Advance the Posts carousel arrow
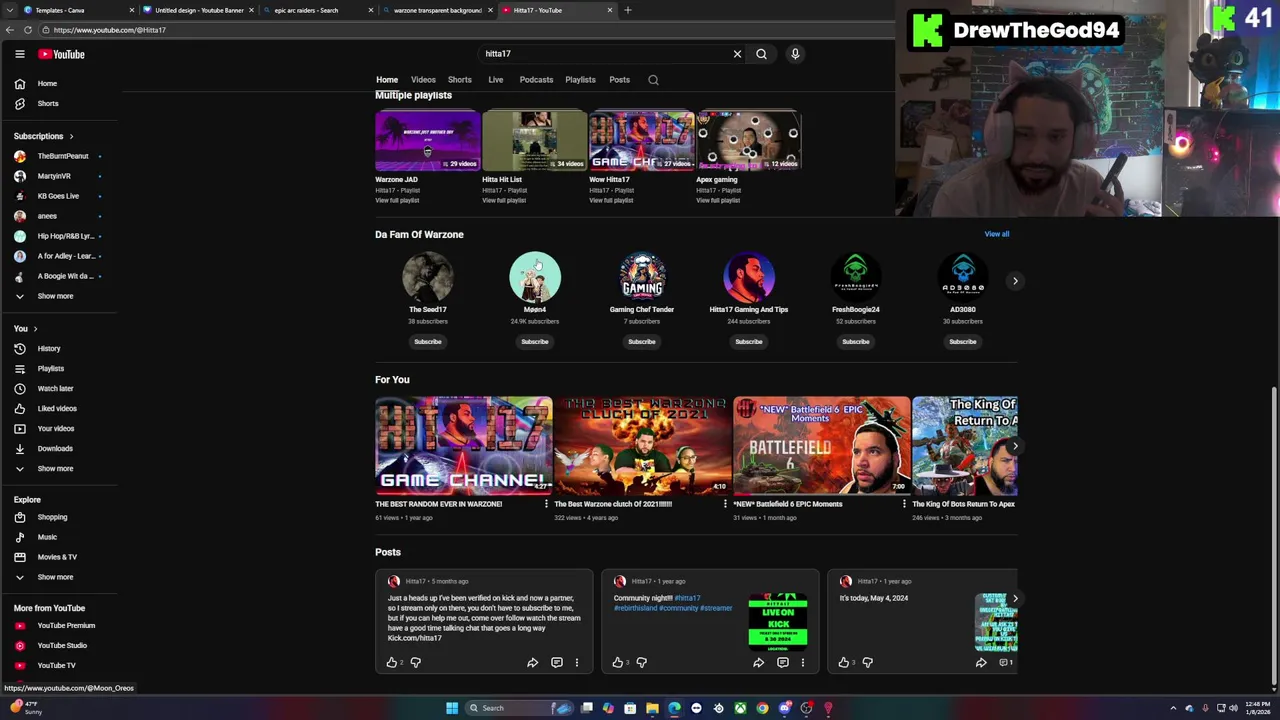Image resolution: width=1280 pixels, height=720 pixels. [1015, 599]
